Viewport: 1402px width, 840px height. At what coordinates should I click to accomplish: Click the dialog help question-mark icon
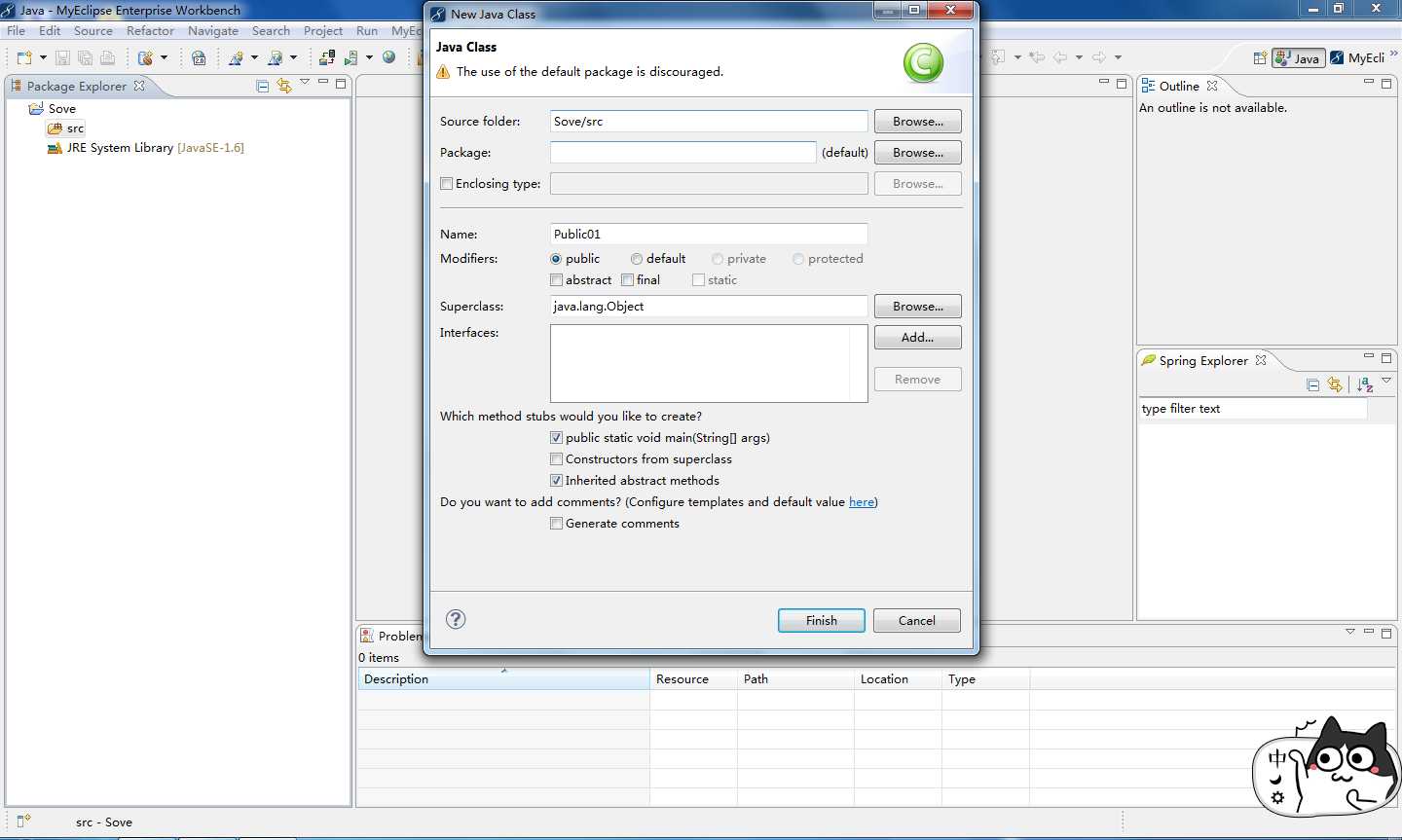coord(456,619)
